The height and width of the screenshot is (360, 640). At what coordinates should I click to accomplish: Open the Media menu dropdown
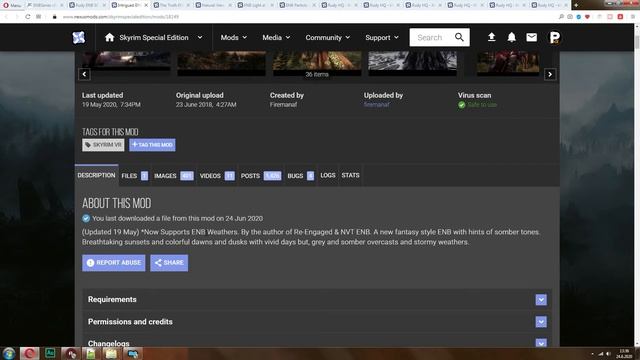tap(276, 38)
